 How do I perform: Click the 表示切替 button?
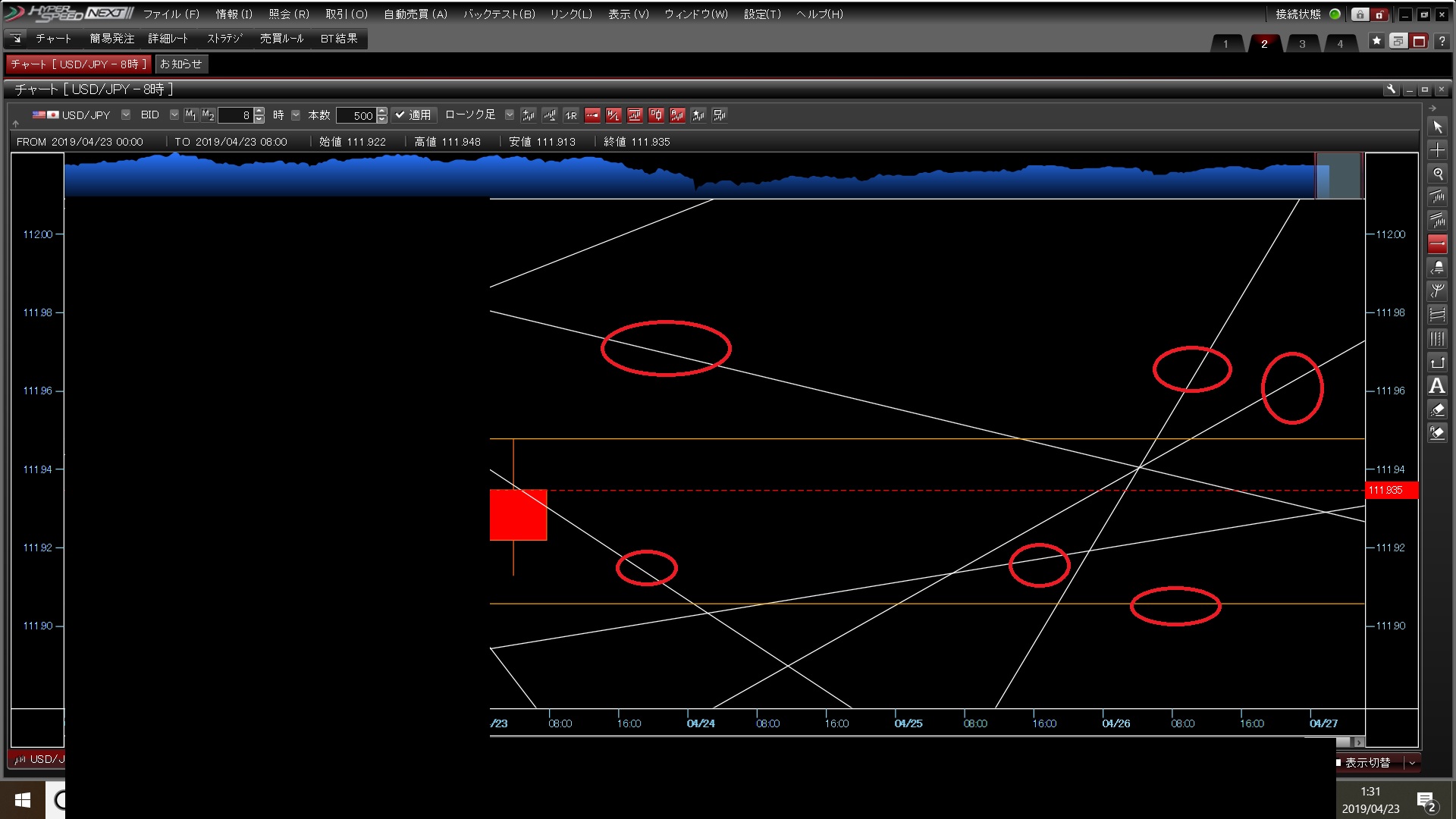pos(1367,763)
